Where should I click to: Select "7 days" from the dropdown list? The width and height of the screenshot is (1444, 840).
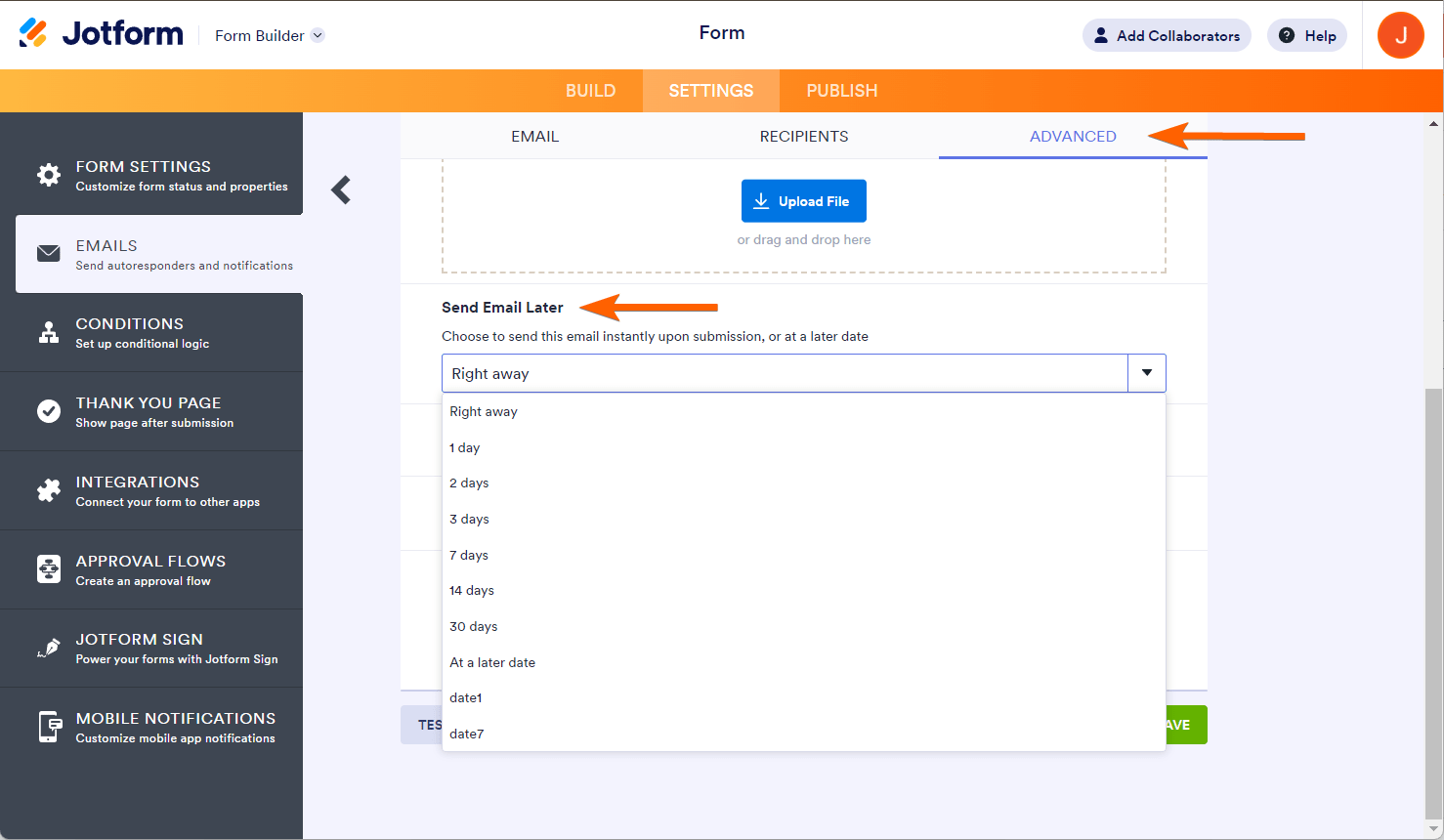(469, 555)
